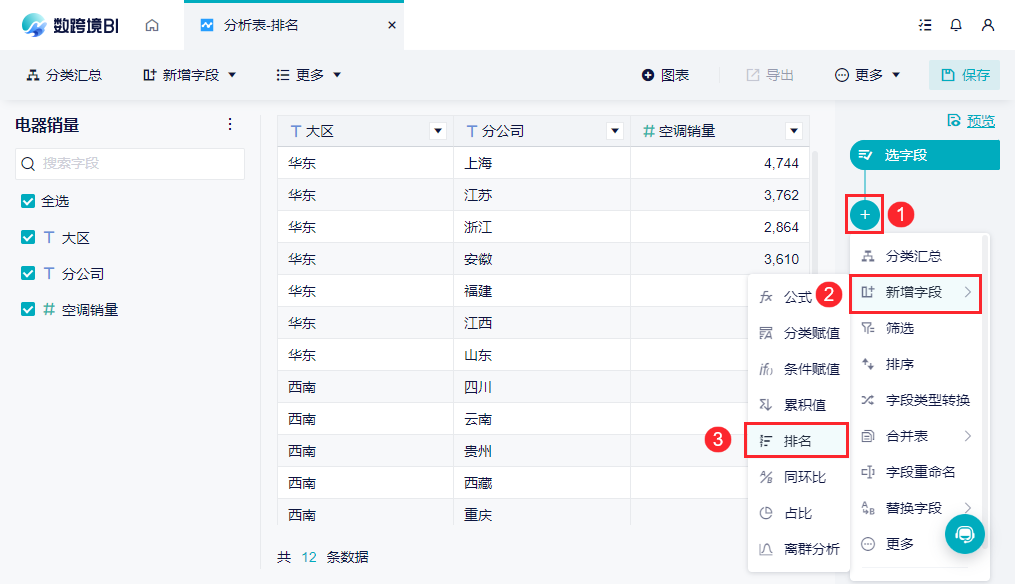Choose 筛选 in the step menu

(x=915, y=328)
